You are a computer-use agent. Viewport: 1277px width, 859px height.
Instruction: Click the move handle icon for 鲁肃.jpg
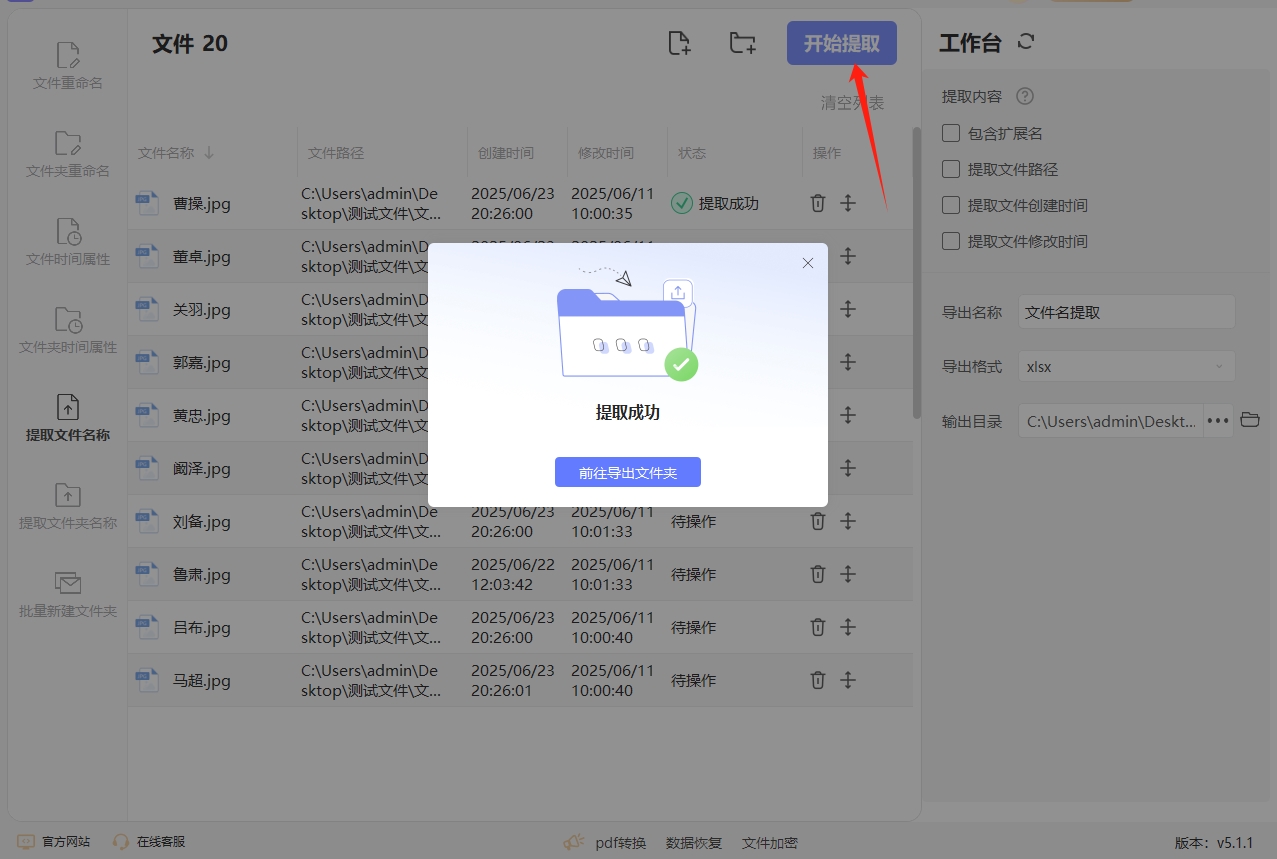(x=848, y=574)
